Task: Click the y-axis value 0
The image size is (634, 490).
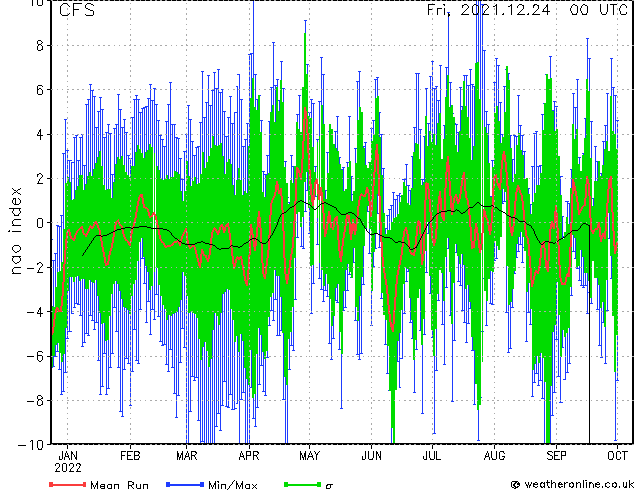Action: click(x=40, y=223)
